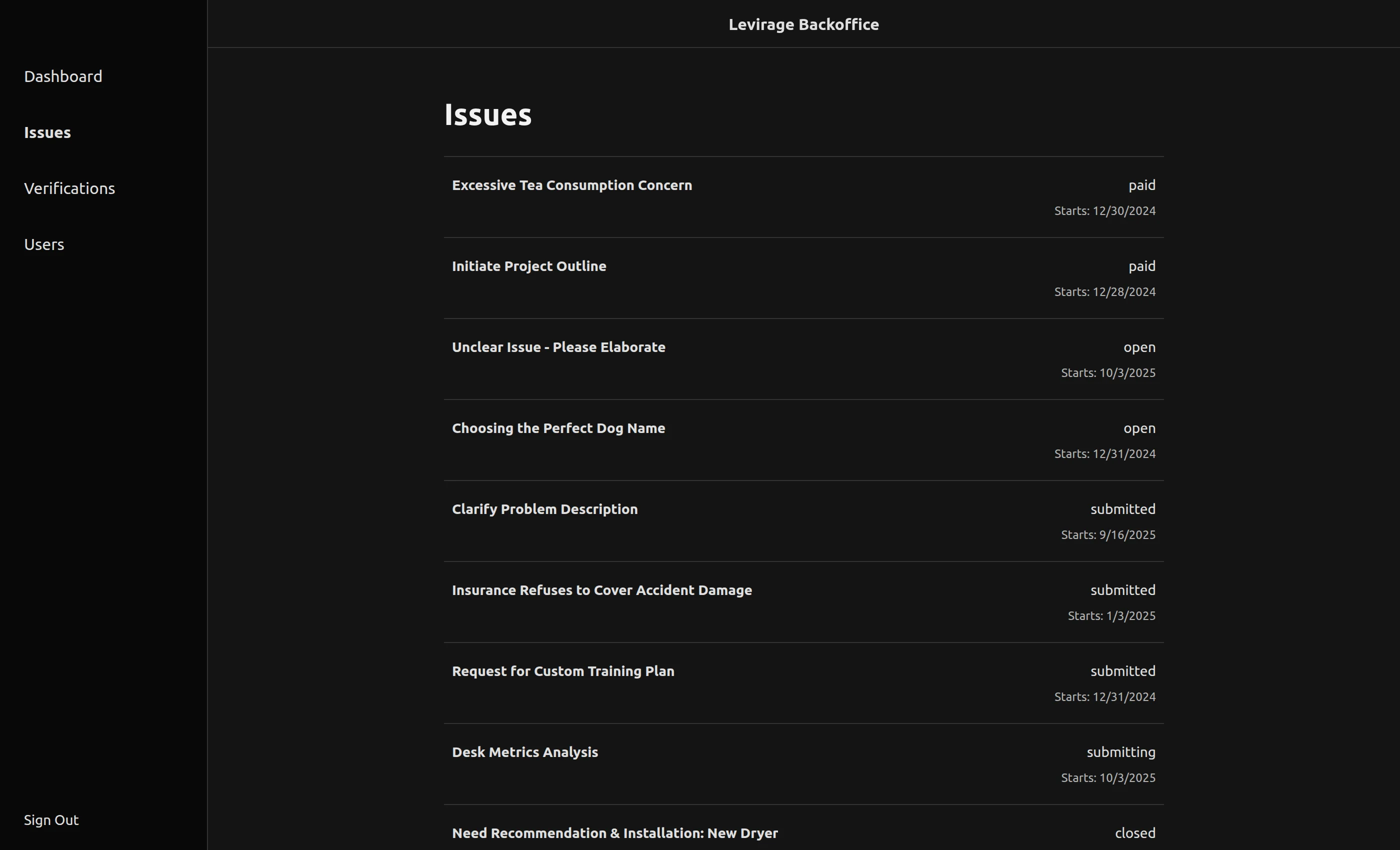Image resolution: width=1400 pixels, height=850 pixels.
Task: Open the New Dryer recommendation issue
Action: 614,833
